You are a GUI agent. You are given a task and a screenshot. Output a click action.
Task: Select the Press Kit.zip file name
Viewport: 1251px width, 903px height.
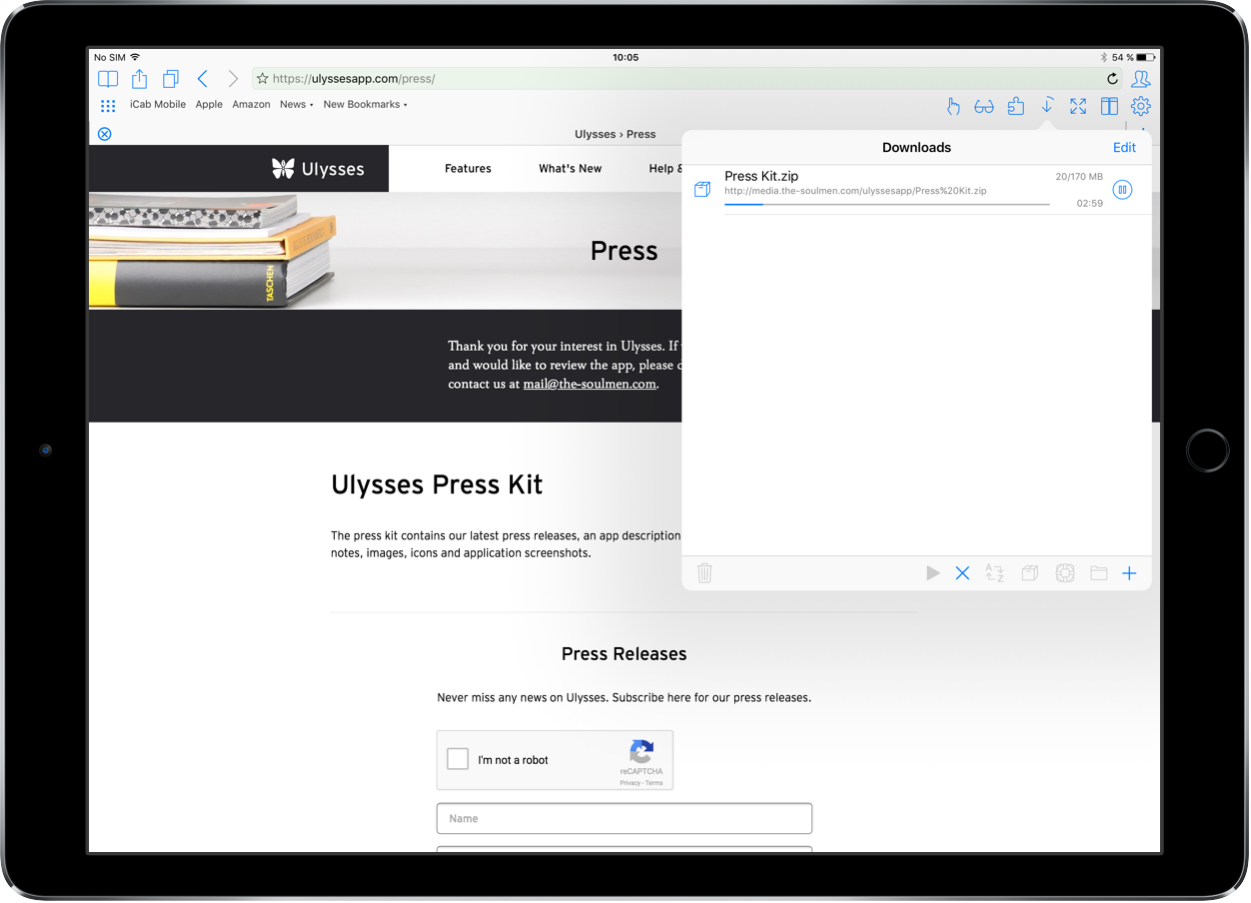point(761,176)
